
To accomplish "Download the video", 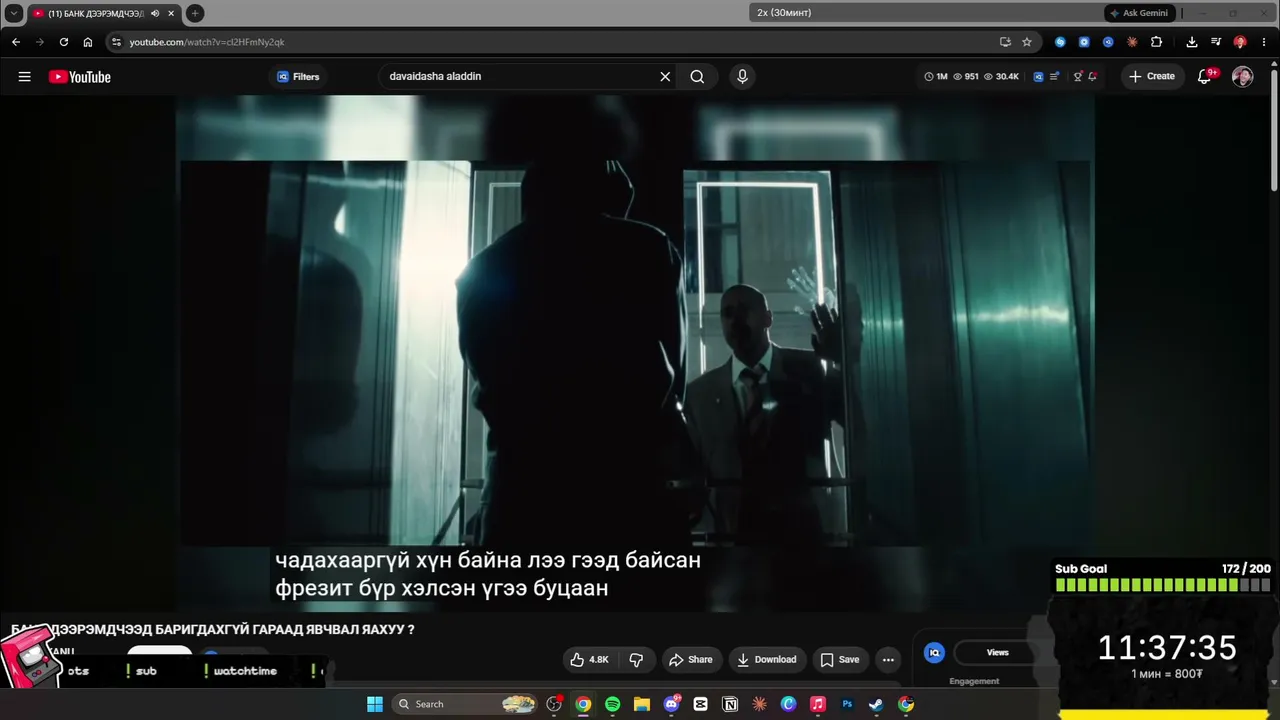I will click(767, 660).
